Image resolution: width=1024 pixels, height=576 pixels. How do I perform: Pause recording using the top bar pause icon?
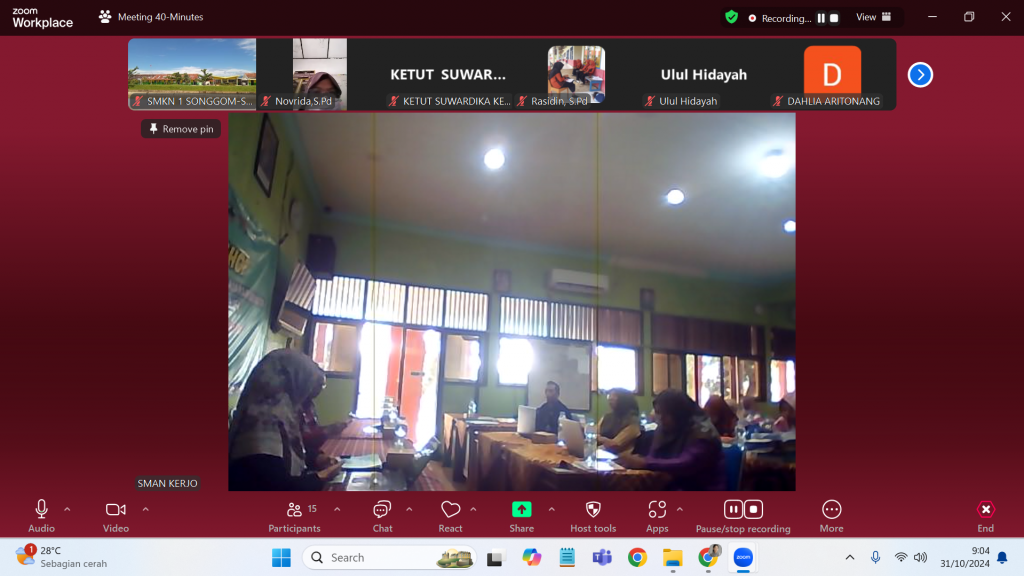[821, 18]
